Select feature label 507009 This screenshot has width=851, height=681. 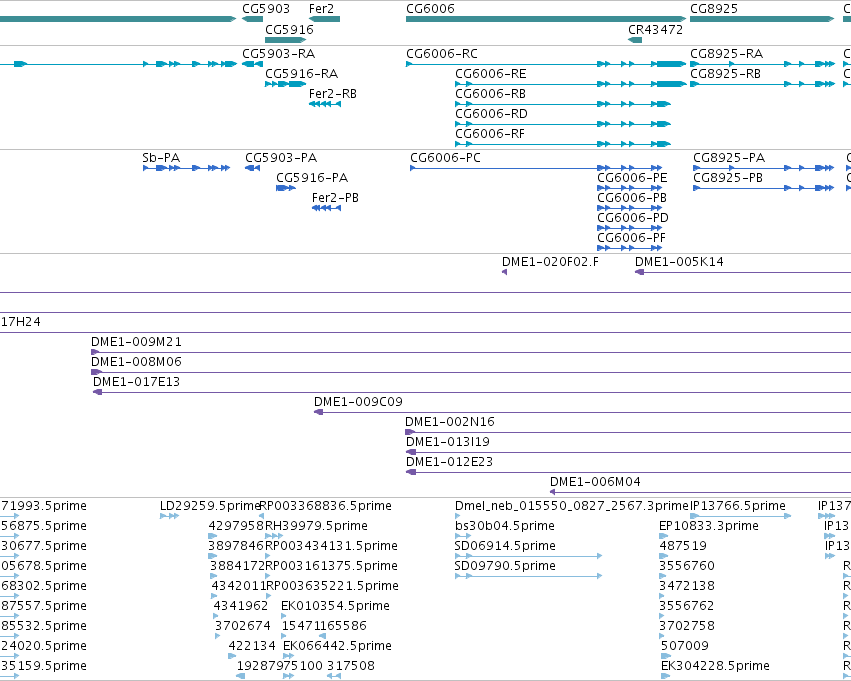point(685,646)
